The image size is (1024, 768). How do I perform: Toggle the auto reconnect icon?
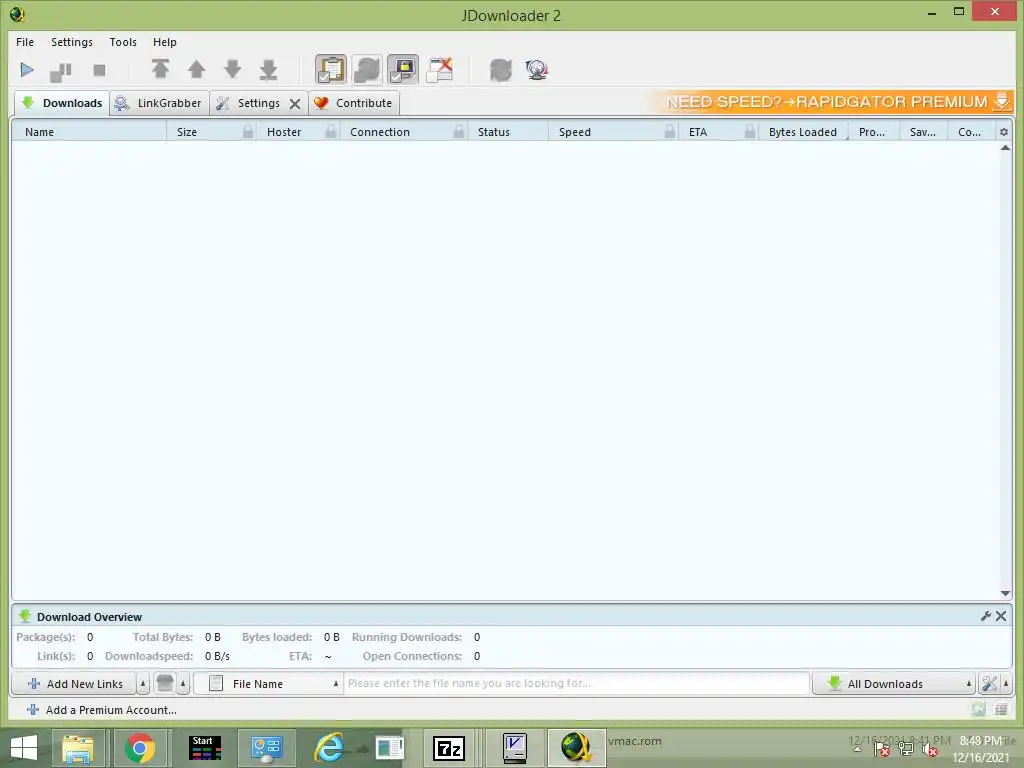pyautogui.click(x=367, y=69)
